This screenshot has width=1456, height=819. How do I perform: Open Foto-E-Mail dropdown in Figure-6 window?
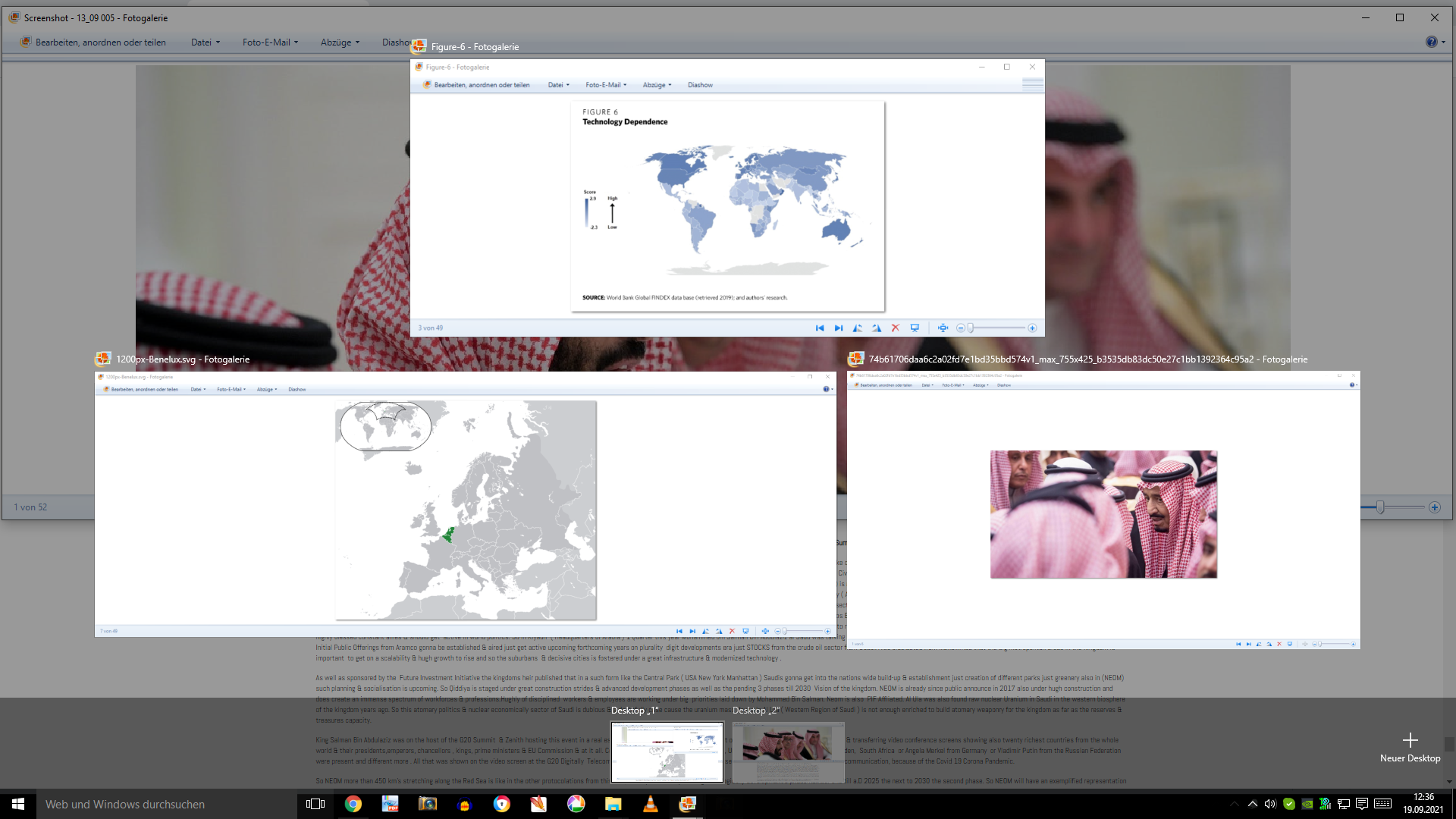coord(606,85)
